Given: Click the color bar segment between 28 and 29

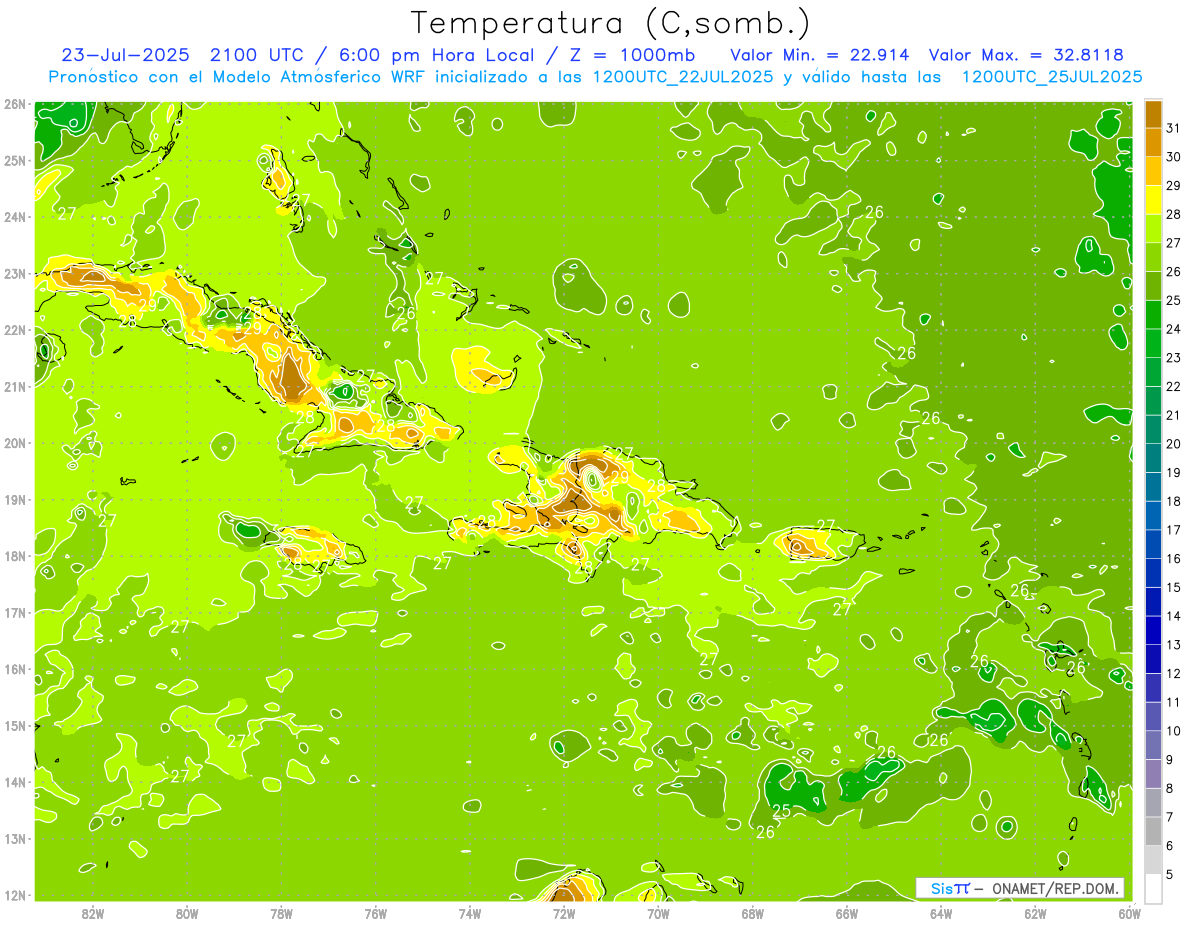Looking at the screenshot, I should tap(1153, 199).
